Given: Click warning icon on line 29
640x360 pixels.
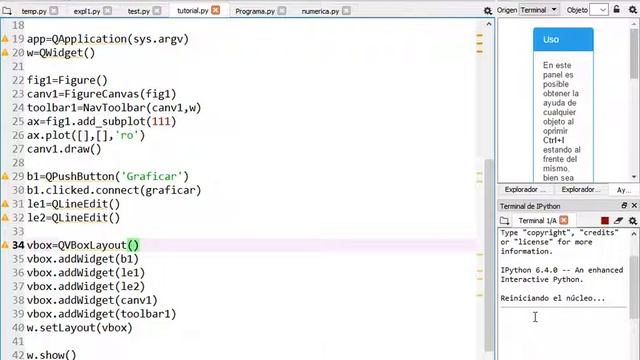Looking at the screenshot, I should 5,176.
